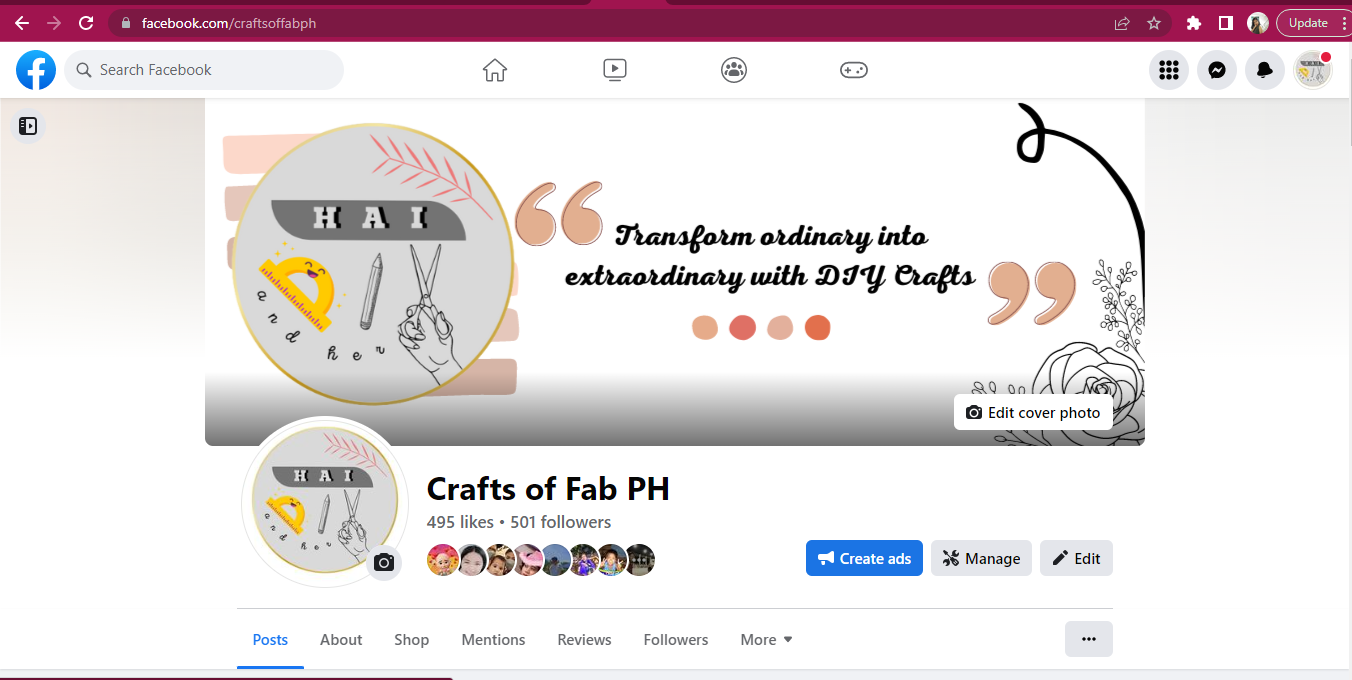Screen dimensions: 1352x680
Task: Open the three-dot options button below Edit
Action: (1089, 639)
